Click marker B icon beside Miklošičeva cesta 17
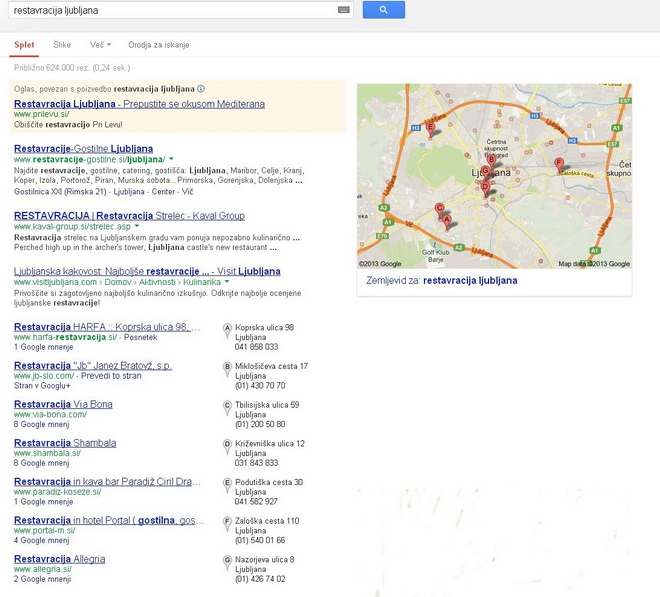The height and width of the screenshot is (597, 660). tap(227, 369)
